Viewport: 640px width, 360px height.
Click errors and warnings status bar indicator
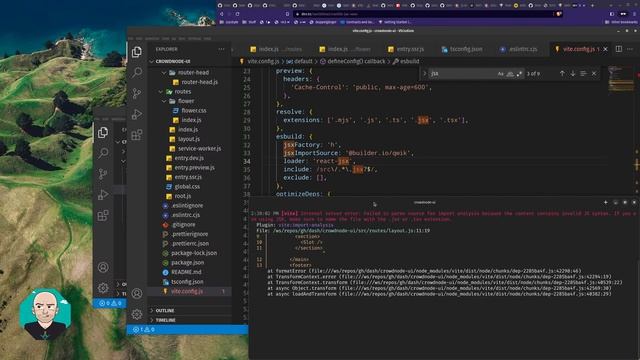(144, 329)
